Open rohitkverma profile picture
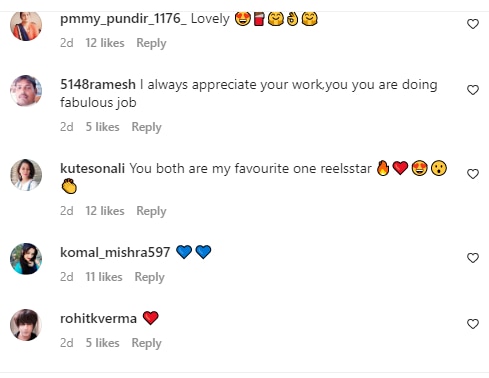Screen dimensions: 489x378 point(26,325)
